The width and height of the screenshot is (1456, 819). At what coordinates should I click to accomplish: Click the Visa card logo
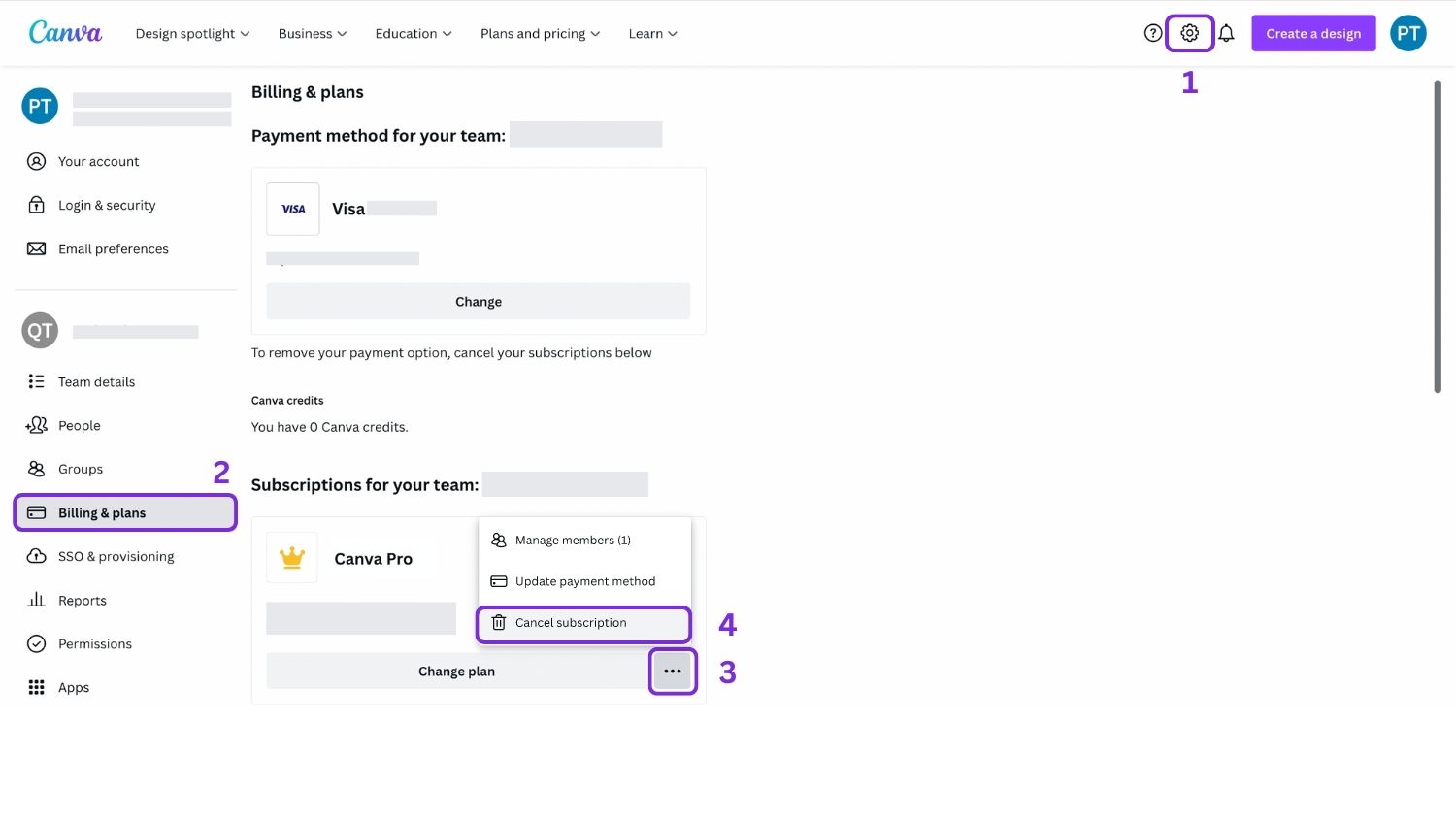(293, 209)
